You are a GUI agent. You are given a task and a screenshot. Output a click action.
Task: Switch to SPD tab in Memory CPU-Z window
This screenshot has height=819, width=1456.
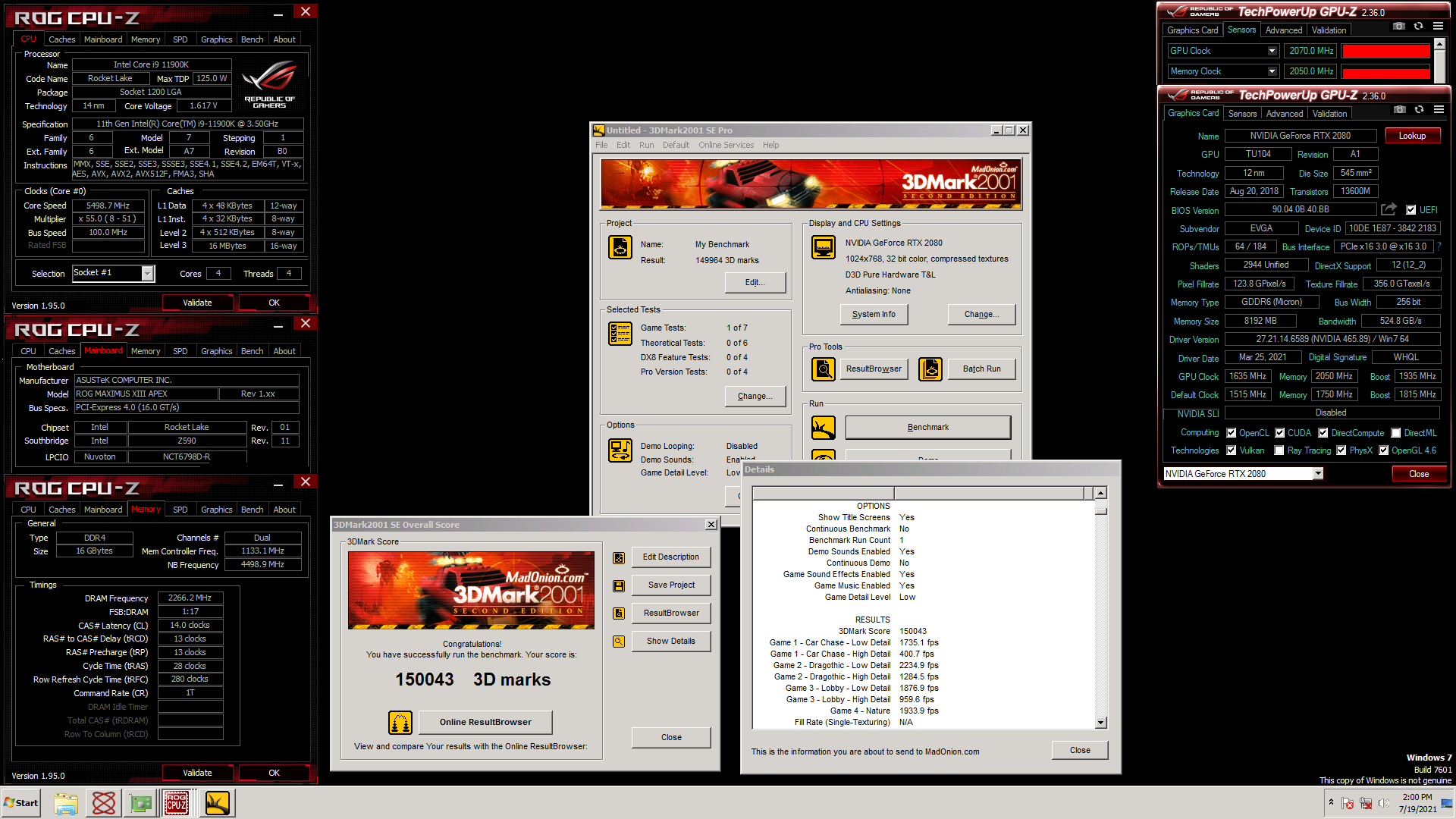pyautogui.click(x=180, y=510)
